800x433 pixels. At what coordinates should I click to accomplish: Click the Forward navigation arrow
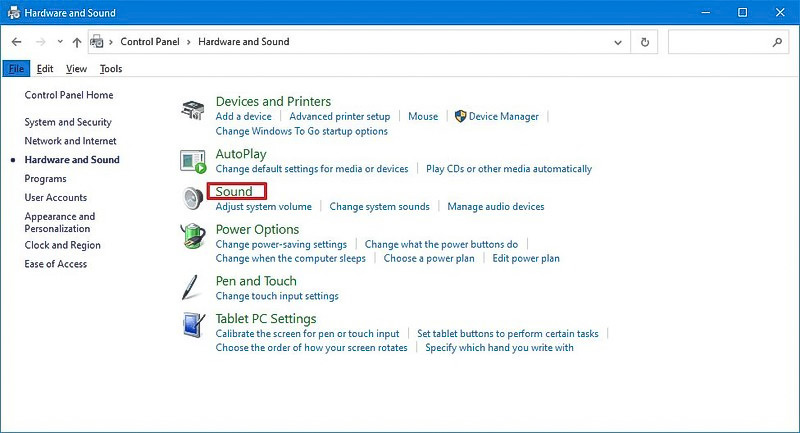(x=40, y=42)
